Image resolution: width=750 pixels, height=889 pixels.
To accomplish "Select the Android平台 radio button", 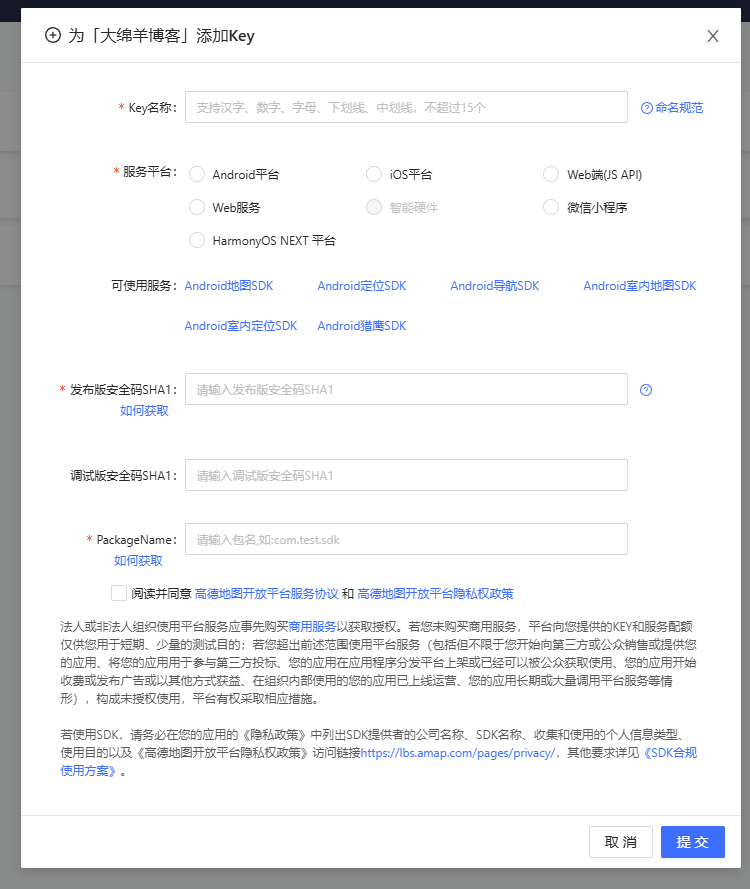I will click(197, 174).
